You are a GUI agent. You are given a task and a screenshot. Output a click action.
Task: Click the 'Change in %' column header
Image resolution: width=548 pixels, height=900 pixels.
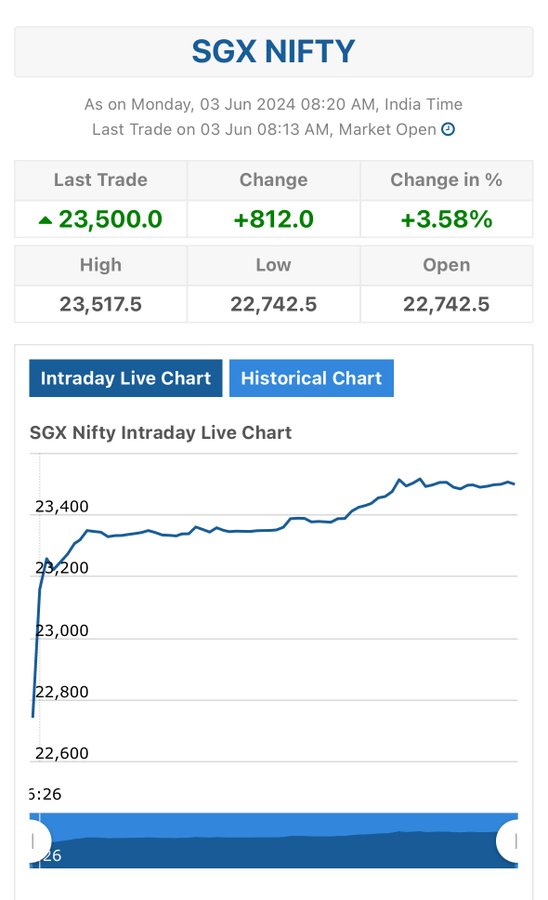pos(446,180)
